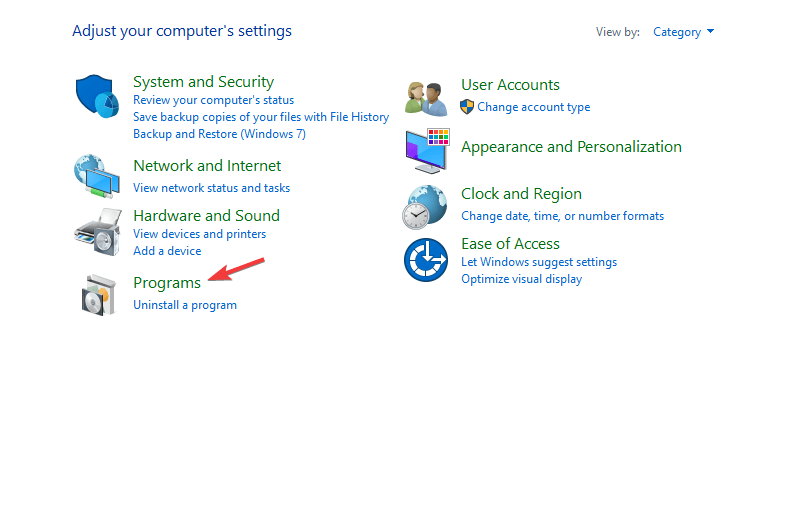The width and height of the screenshot is (799, 506).
Task: Open Change date, time, or number formats
Action: coord(563,216)
